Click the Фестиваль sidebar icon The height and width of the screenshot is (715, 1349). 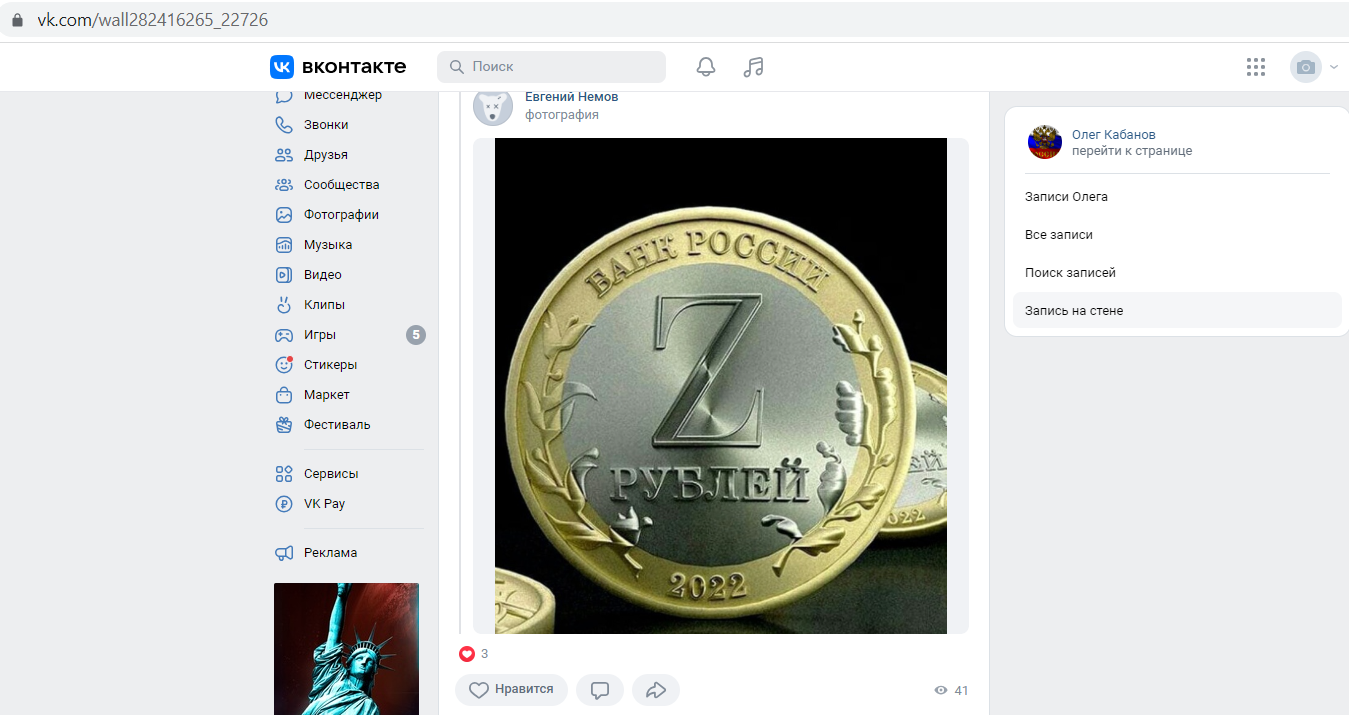pyautogui.click(x=284, y=425)
